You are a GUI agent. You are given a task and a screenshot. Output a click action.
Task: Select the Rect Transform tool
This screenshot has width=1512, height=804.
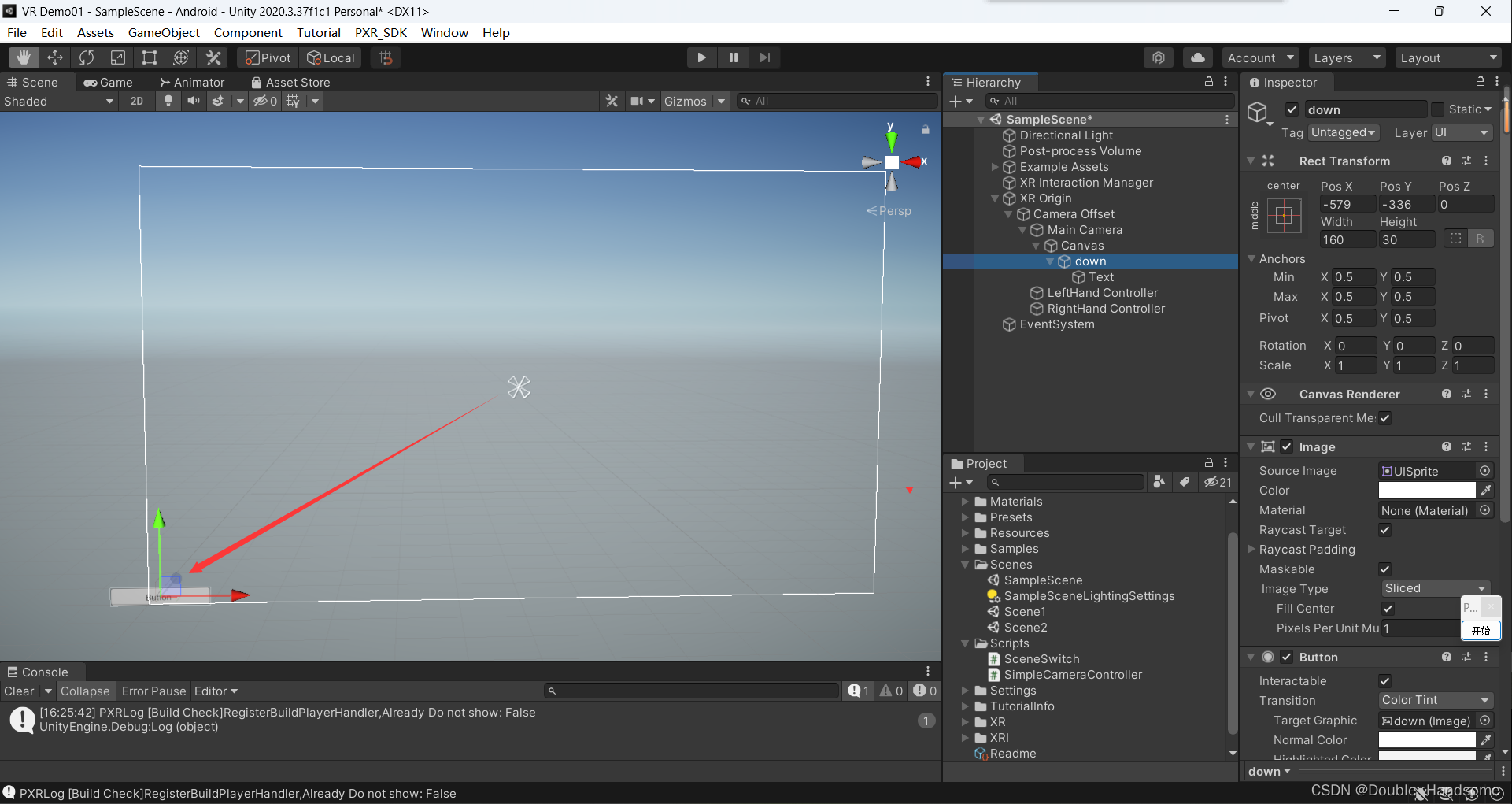coord(150,57)
